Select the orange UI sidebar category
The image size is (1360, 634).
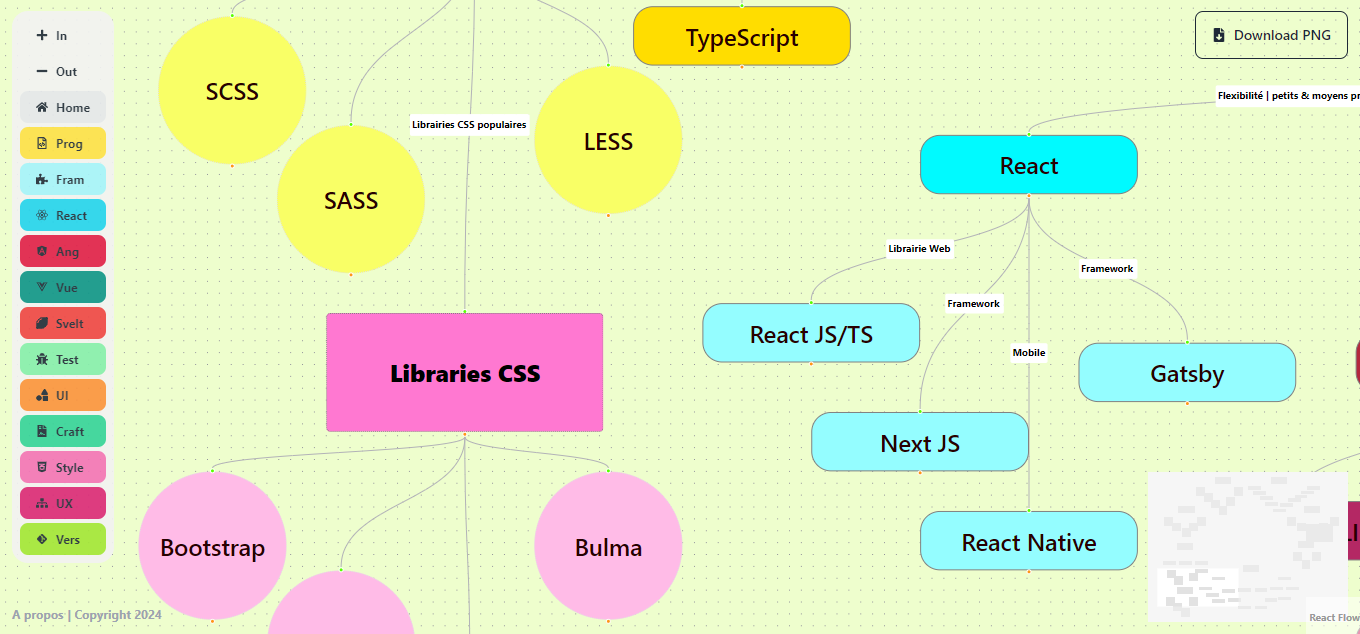[62, 395]
